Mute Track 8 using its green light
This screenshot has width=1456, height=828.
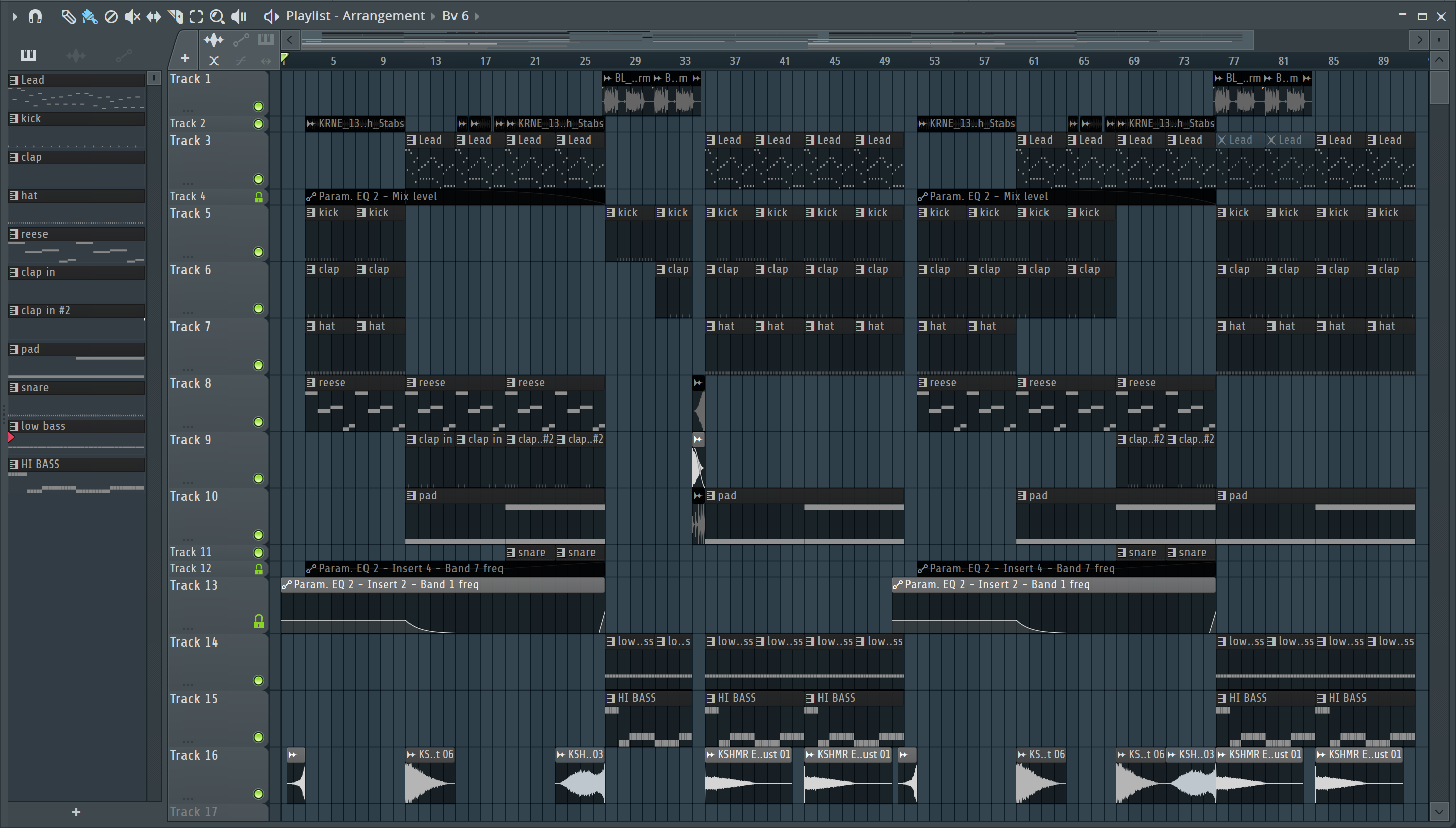pyautogui.click(x=258, y=422)
